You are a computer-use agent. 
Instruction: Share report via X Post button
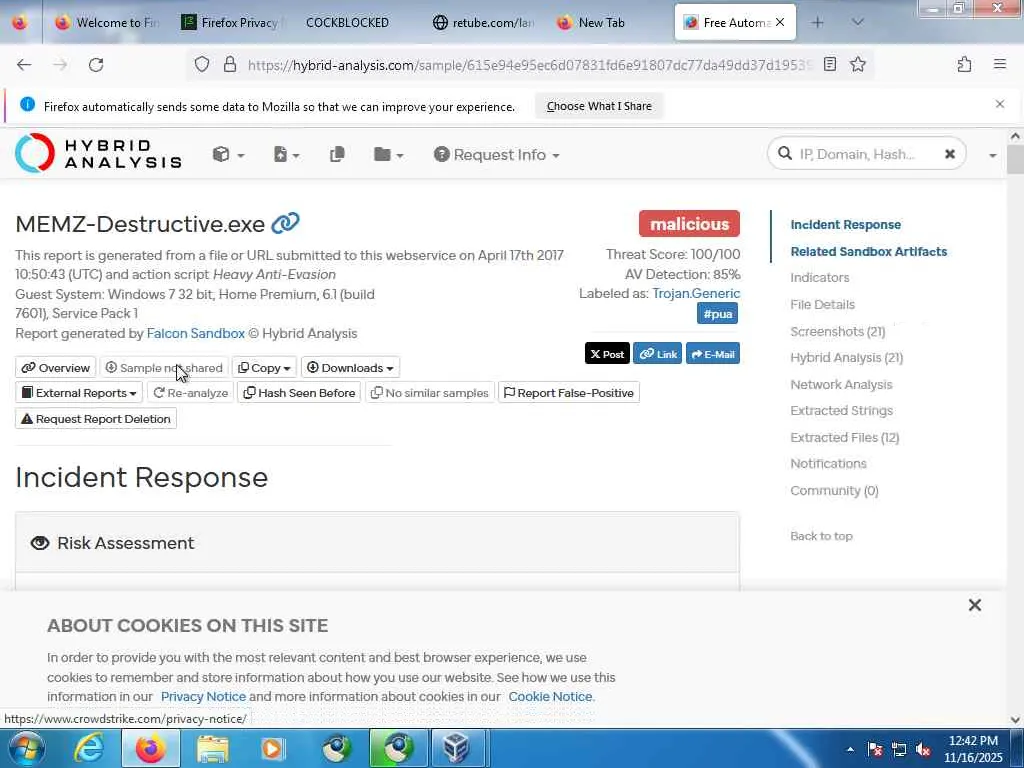point(607,354)
